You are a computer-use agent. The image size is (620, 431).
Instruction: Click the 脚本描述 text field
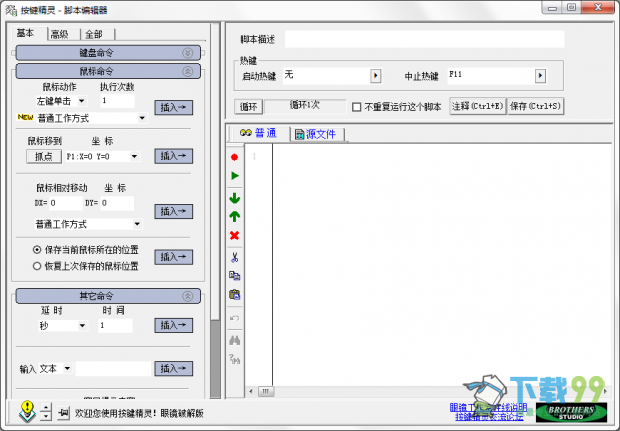(x=424, y=39)
